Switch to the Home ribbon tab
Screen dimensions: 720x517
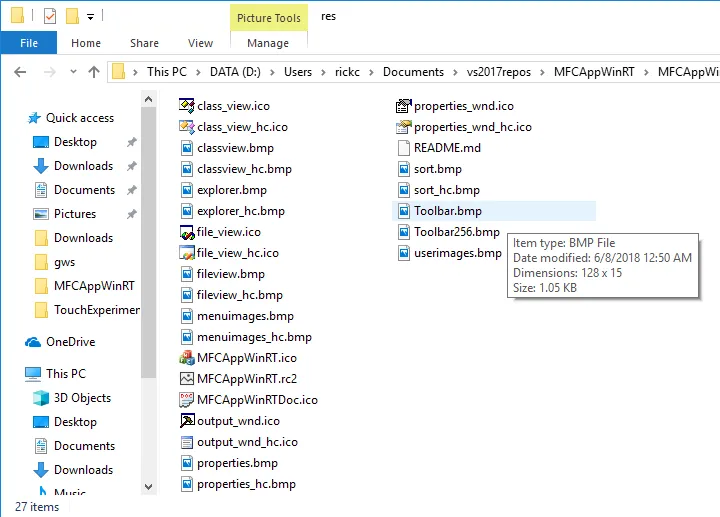tap(86, 43)
